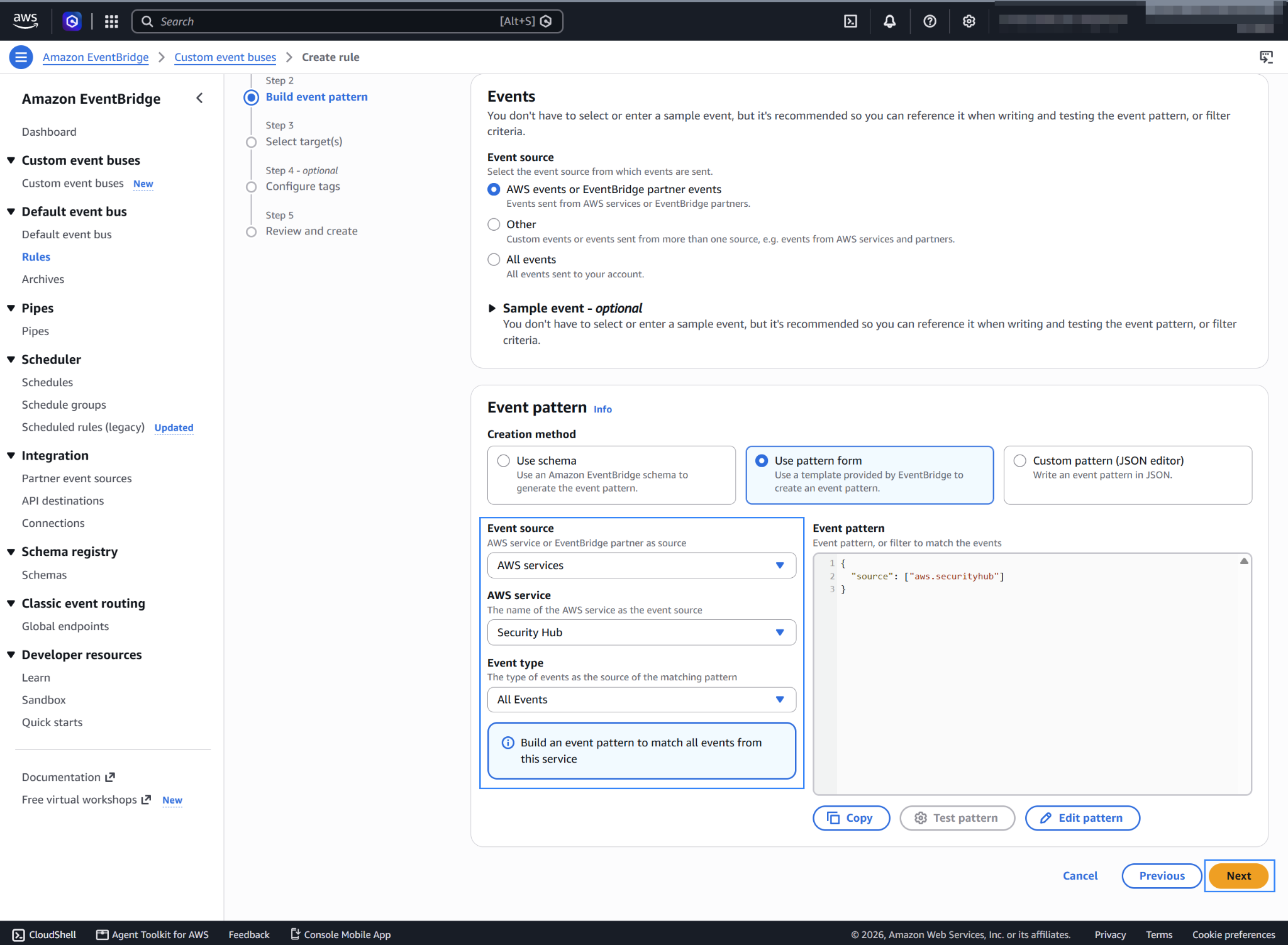Open the Event source AWS services dropdown

[641, 565]
